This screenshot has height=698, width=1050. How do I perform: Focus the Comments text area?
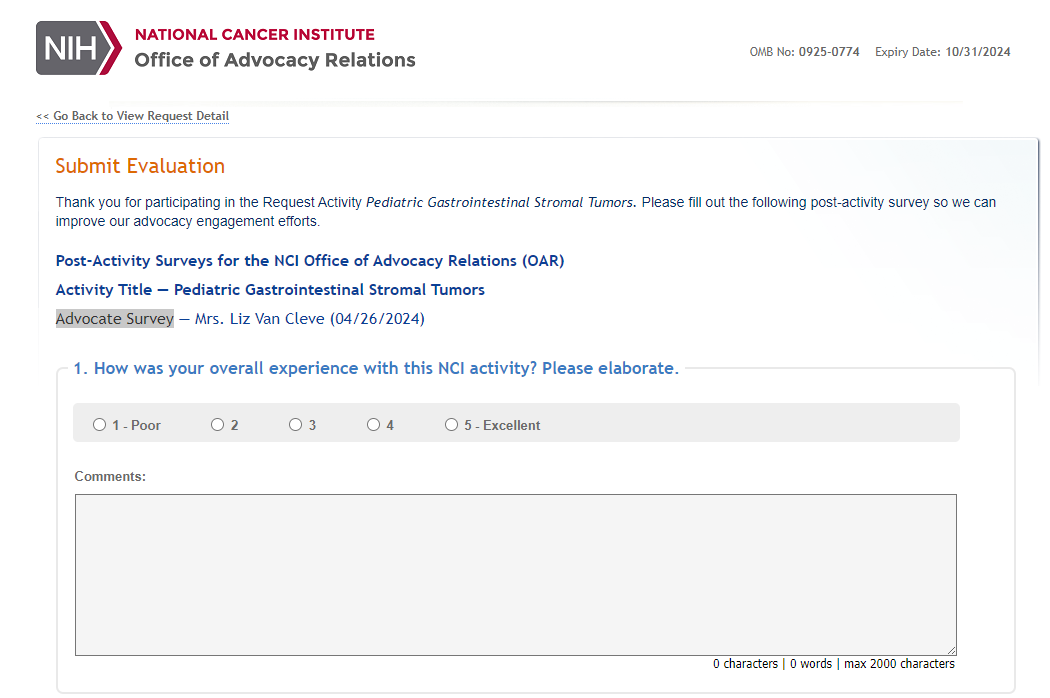click(x=515, y=574)
